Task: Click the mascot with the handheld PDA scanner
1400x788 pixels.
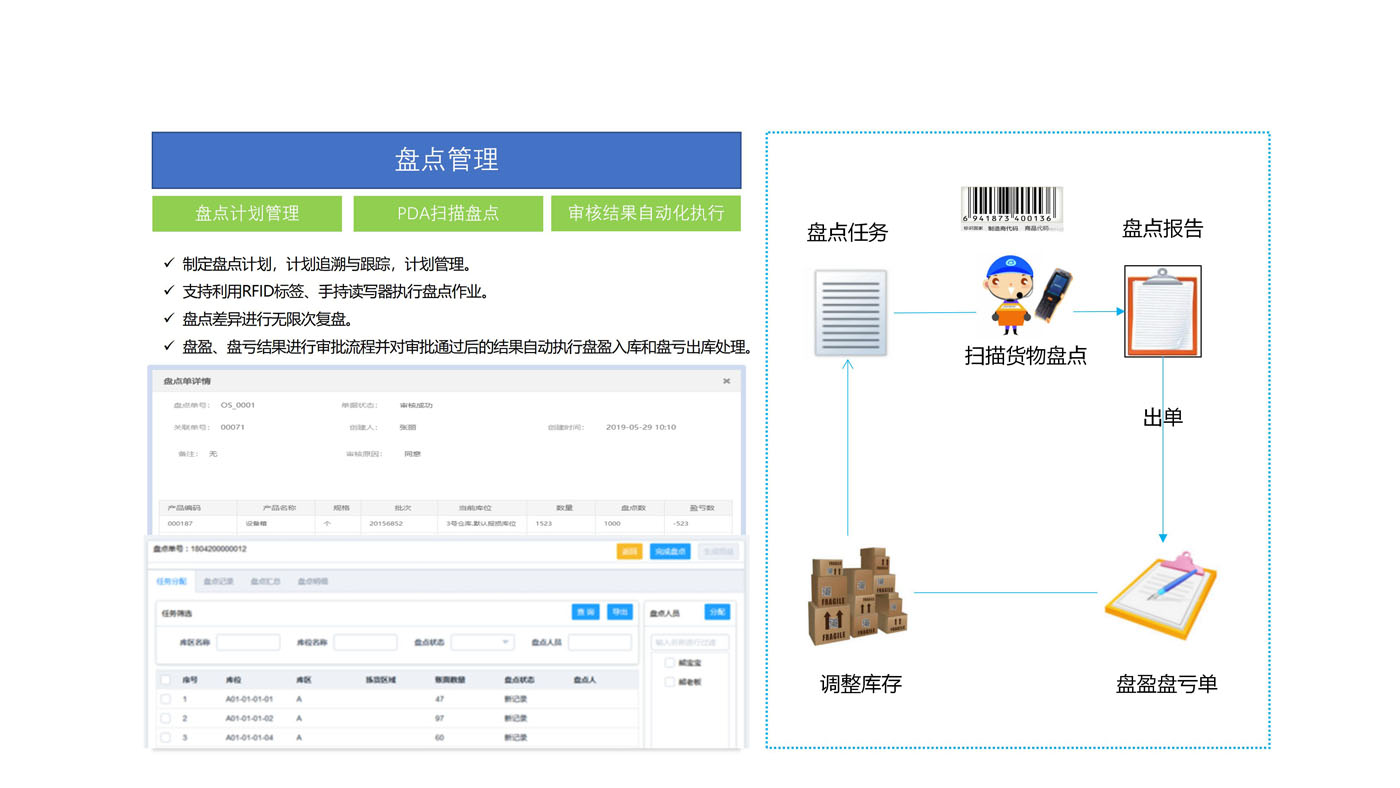Action: coord(1028,293)
